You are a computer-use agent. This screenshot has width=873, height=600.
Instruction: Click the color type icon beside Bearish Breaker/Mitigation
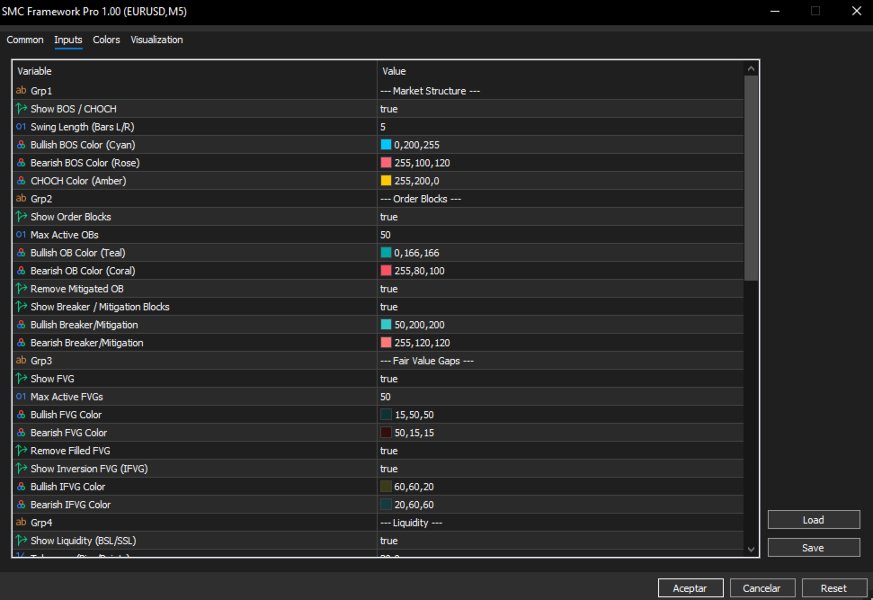coord(21,342)
